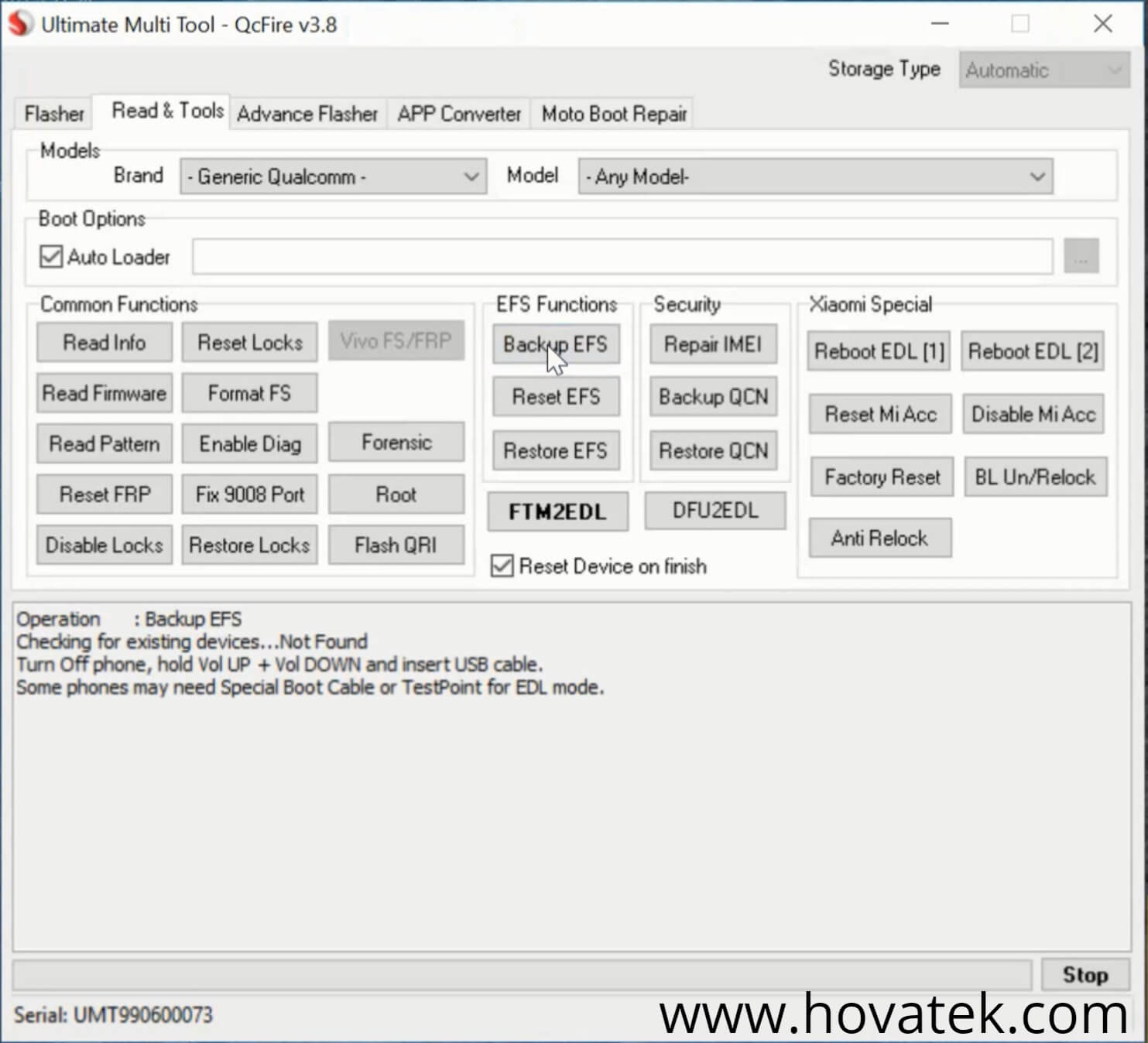Click the QcFire app logo icon
The height and width of the screenshot is (1043, 1148).
click(x=20, y=24)
